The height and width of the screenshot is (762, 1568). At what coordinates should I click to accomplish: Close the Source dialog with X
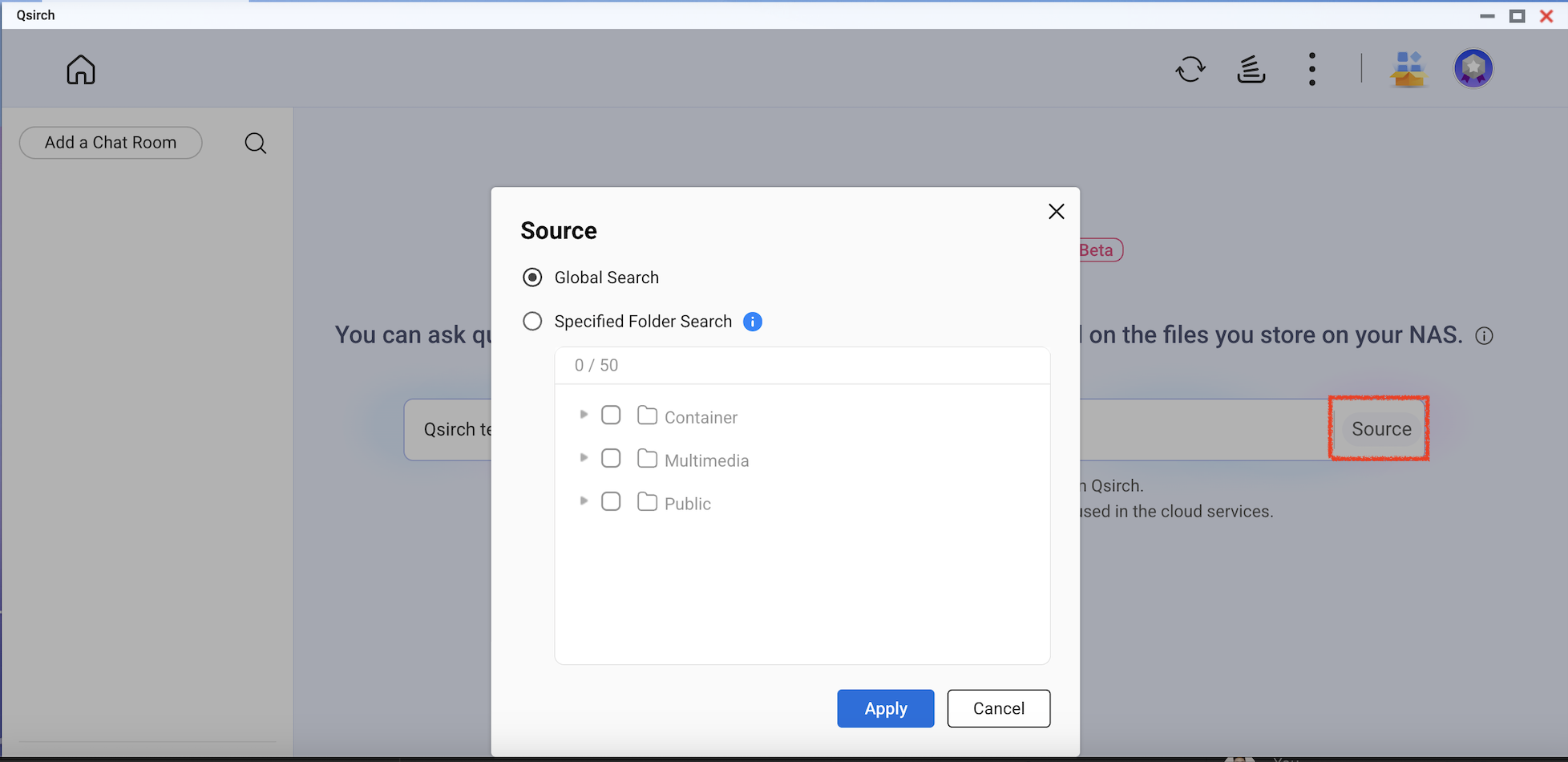pyautogui.click(x=1056, y=211)
